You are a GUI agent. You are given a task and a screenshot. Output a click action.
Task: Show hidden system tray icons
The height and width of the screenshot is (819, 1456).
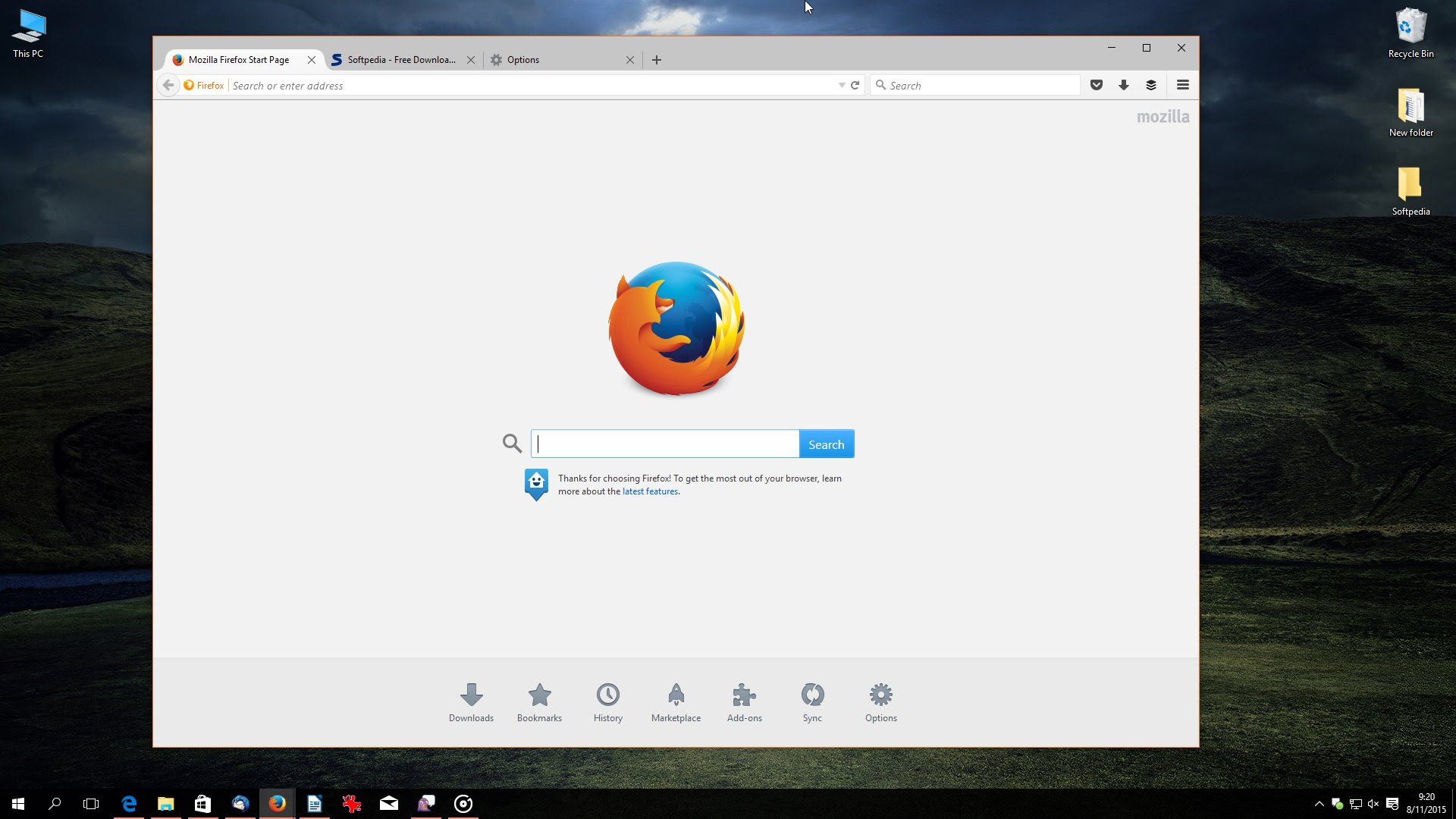[x=1319, y=804]
